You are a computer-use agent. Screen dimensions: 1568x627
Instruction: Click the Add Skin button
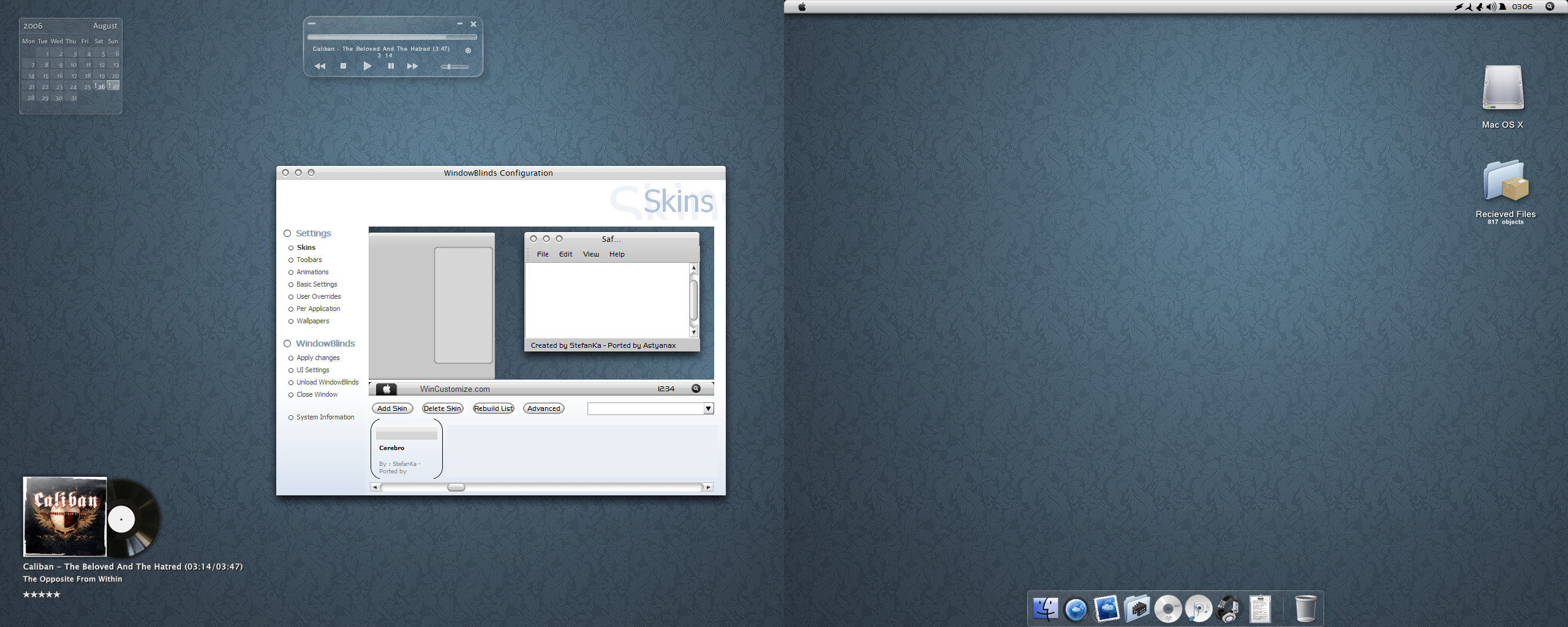coord(392,408)
